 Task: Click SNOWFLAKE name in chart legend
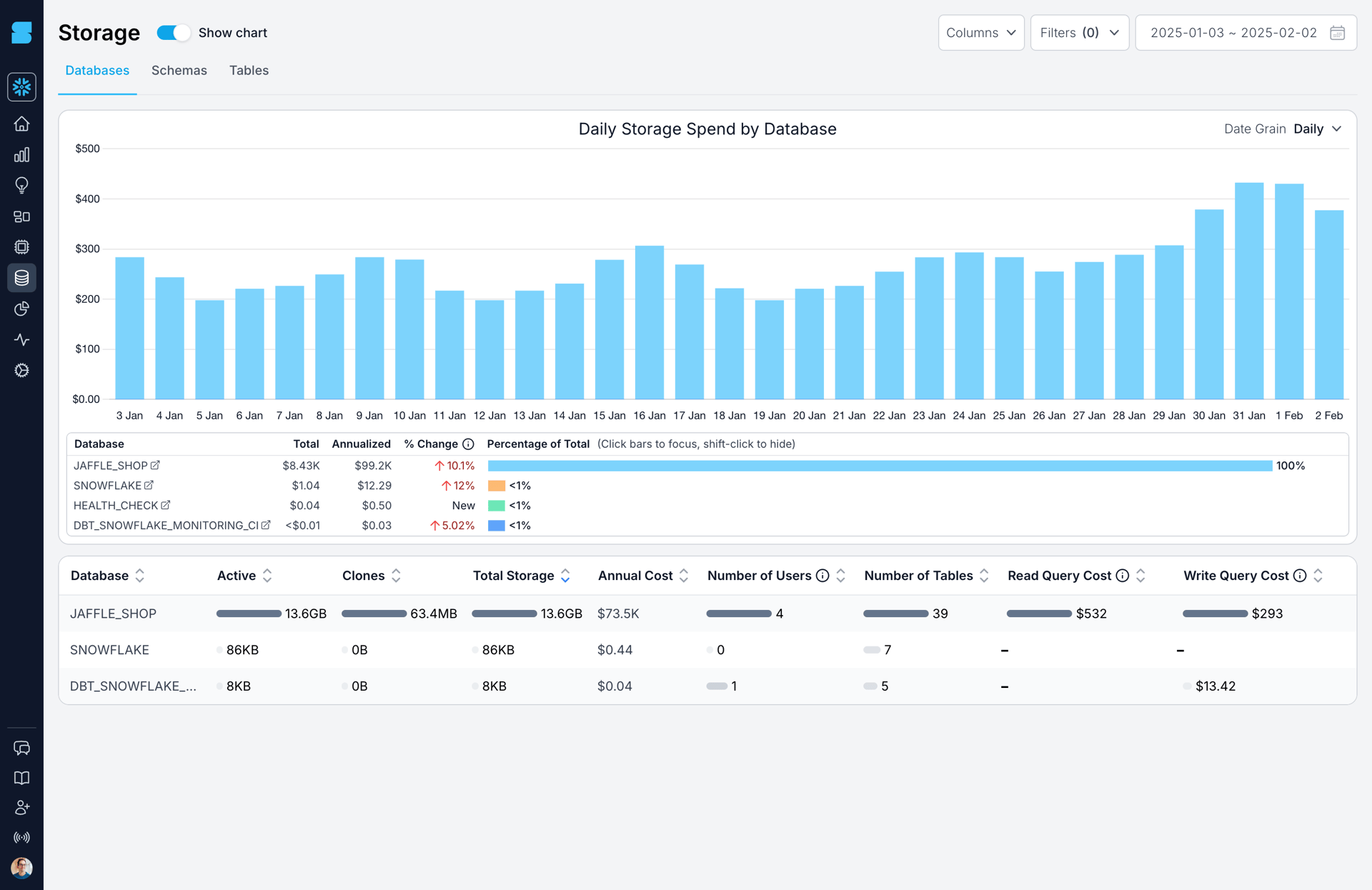click(107, 486)
